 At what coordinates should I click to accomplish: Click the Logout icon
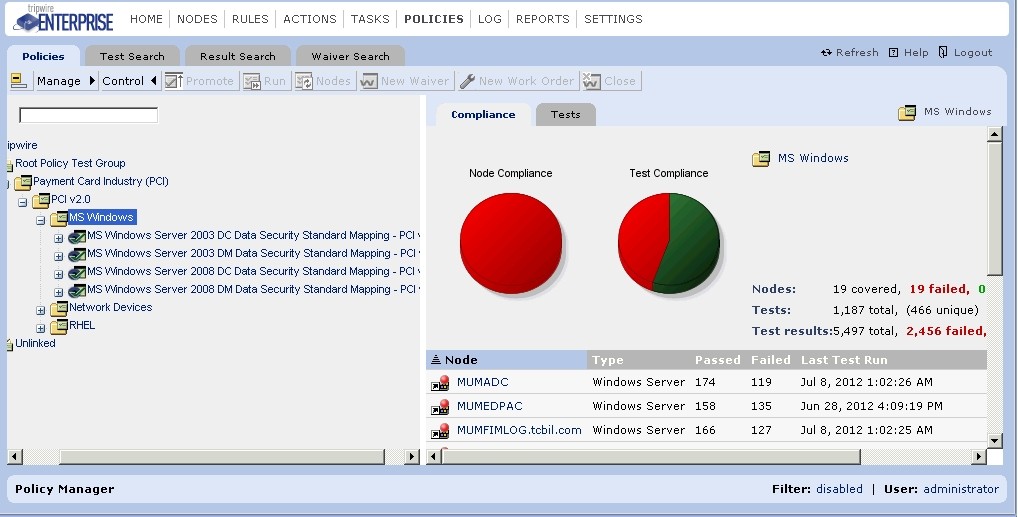point(943,52)
